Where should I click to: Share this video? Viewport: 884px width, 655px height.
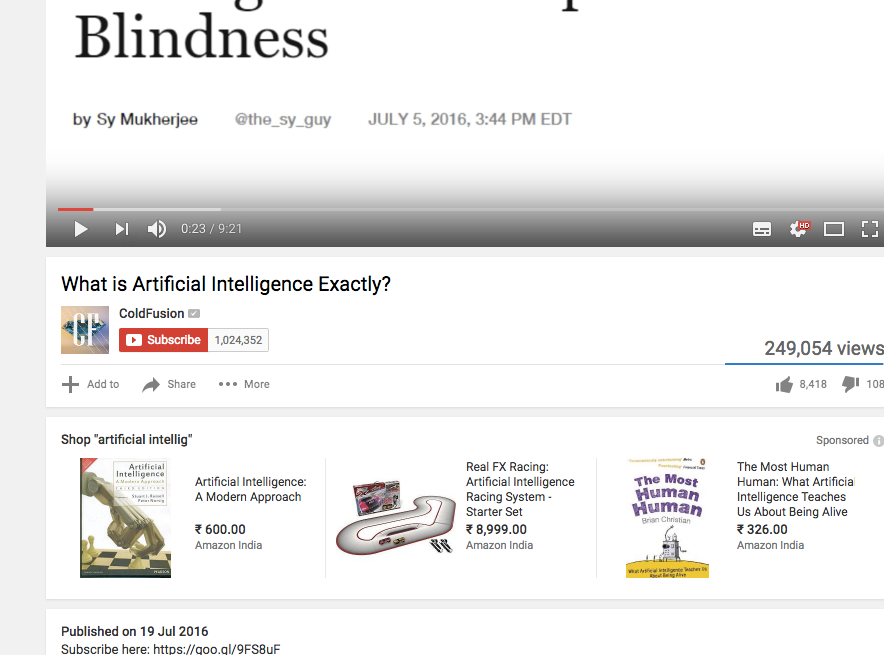(x=169, y=384)
